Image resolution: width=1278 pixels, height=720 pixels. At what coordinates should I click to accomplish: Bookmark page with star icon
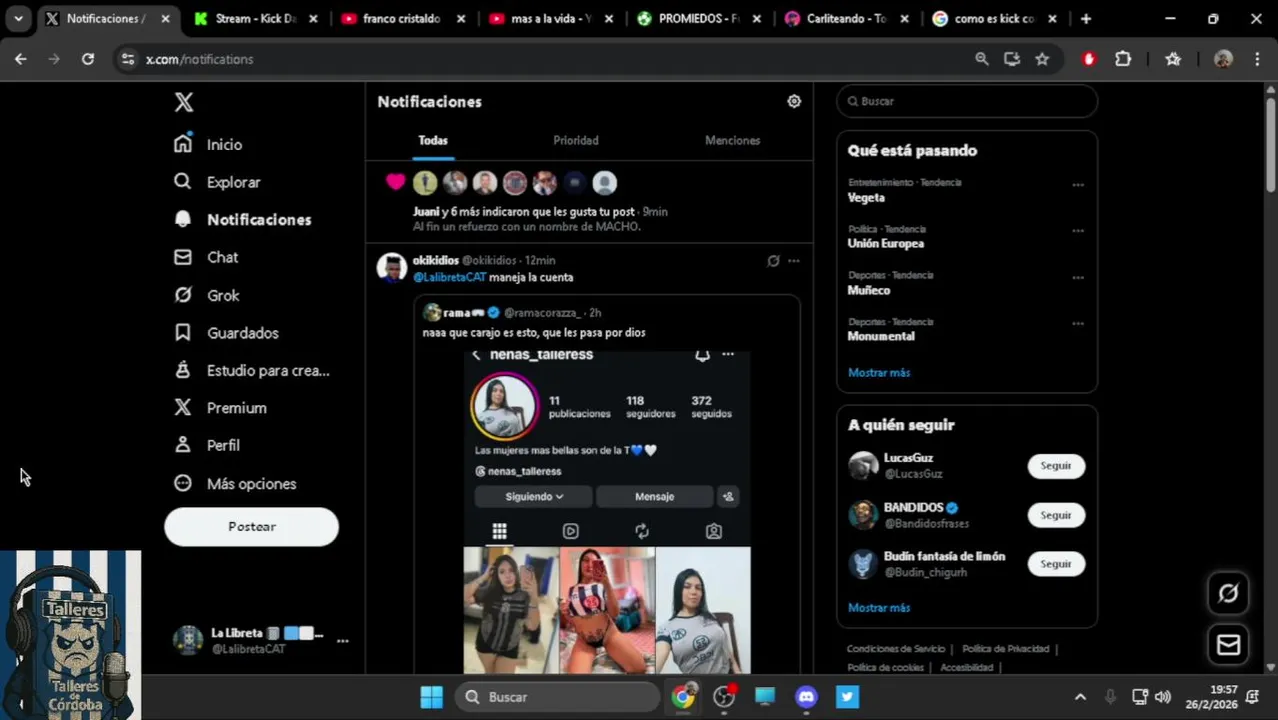point(1042,59)
